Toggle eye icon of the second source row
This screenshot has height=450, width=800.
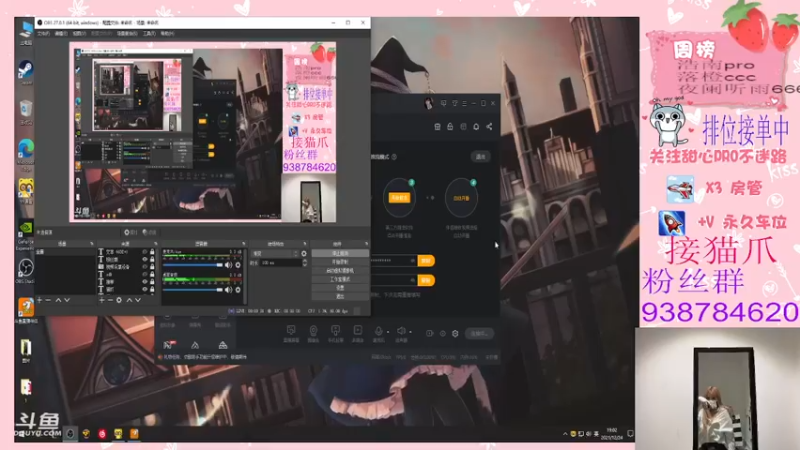pyautogui.click(x=145, y=259)
